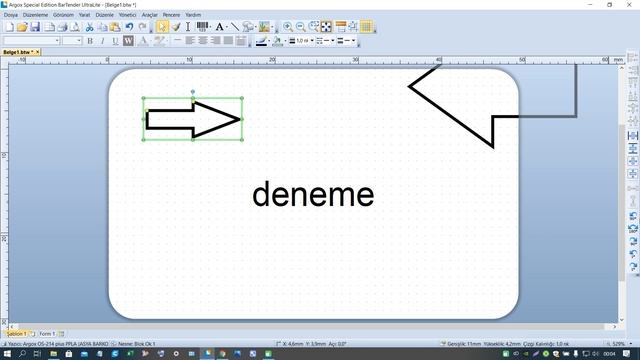This screenshot has height=360, width=640.
Task: Open the Windows Start button
Action: (7, 353)
